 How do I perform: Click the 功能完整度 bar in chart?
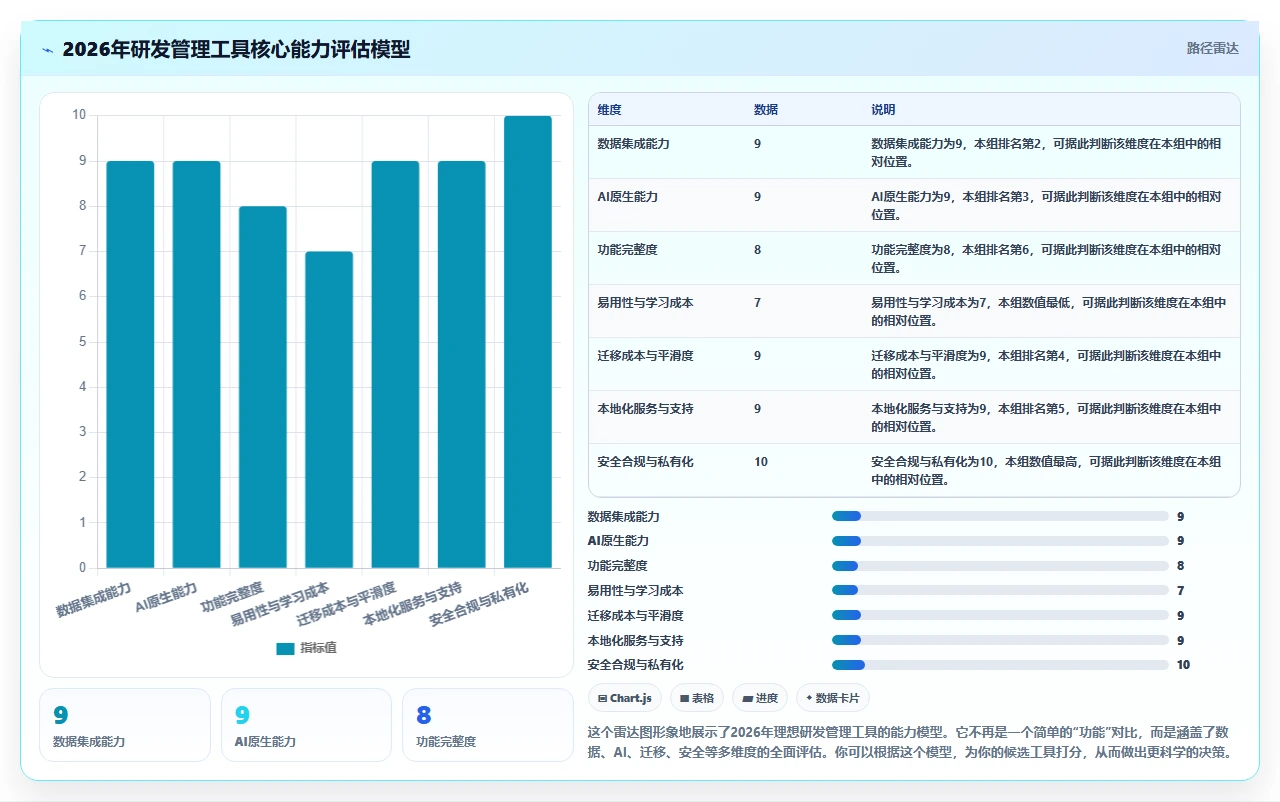click(263, 387)
